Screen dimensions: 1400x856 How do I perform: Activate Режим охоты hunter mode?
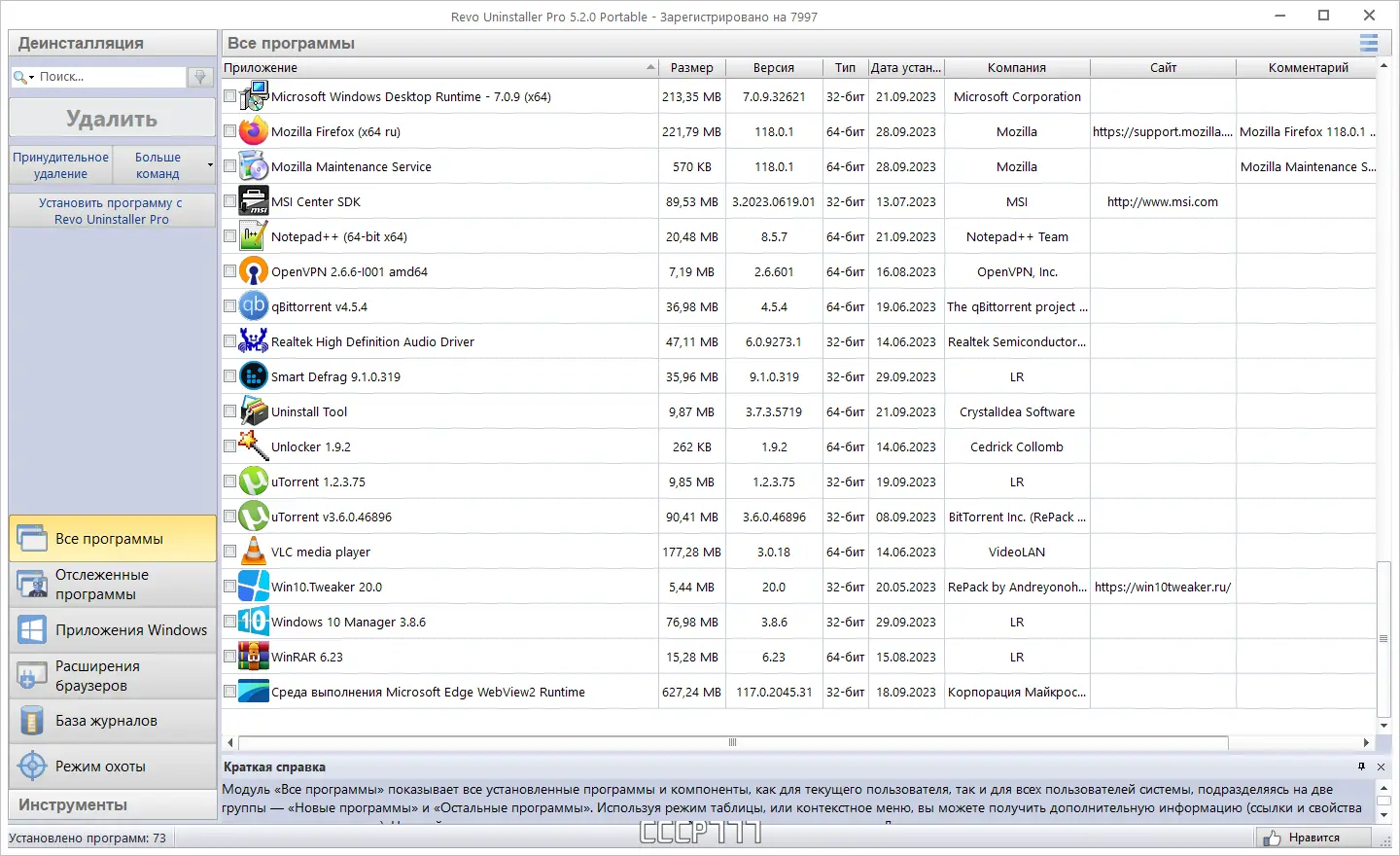(113, 767)
